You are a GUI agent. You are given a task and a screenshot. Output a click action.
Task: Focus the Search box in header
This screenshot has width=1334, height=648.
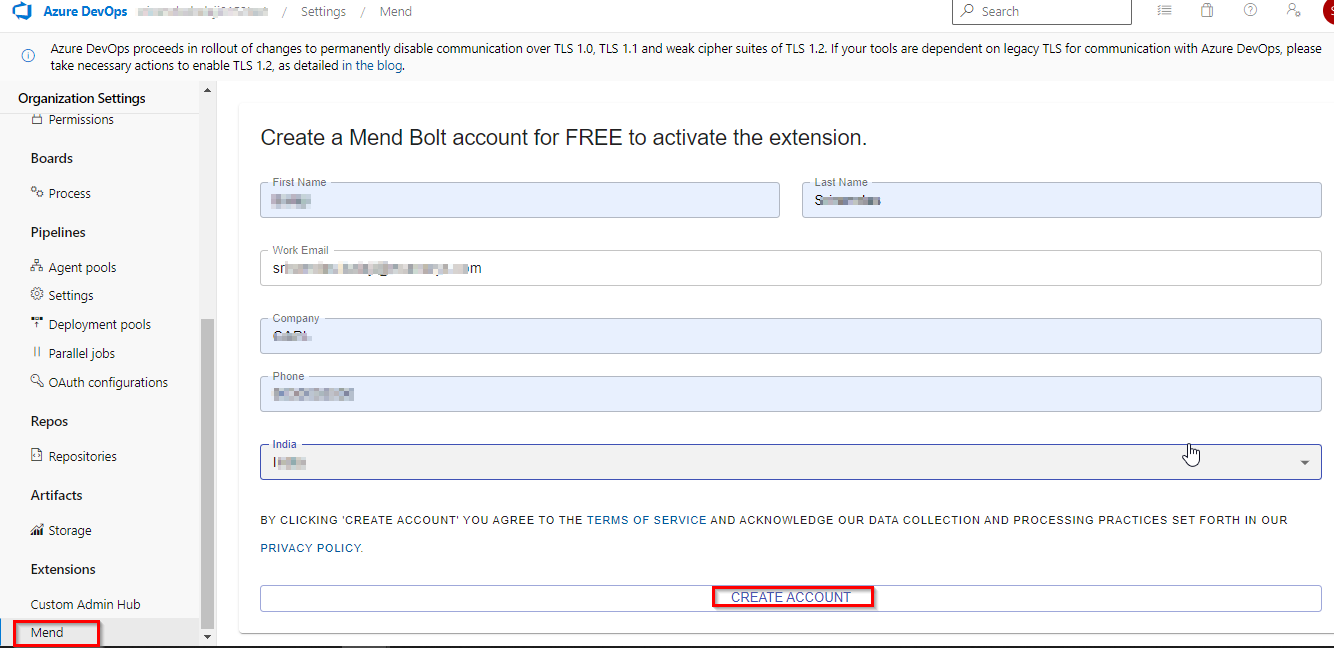[1041, 11]
